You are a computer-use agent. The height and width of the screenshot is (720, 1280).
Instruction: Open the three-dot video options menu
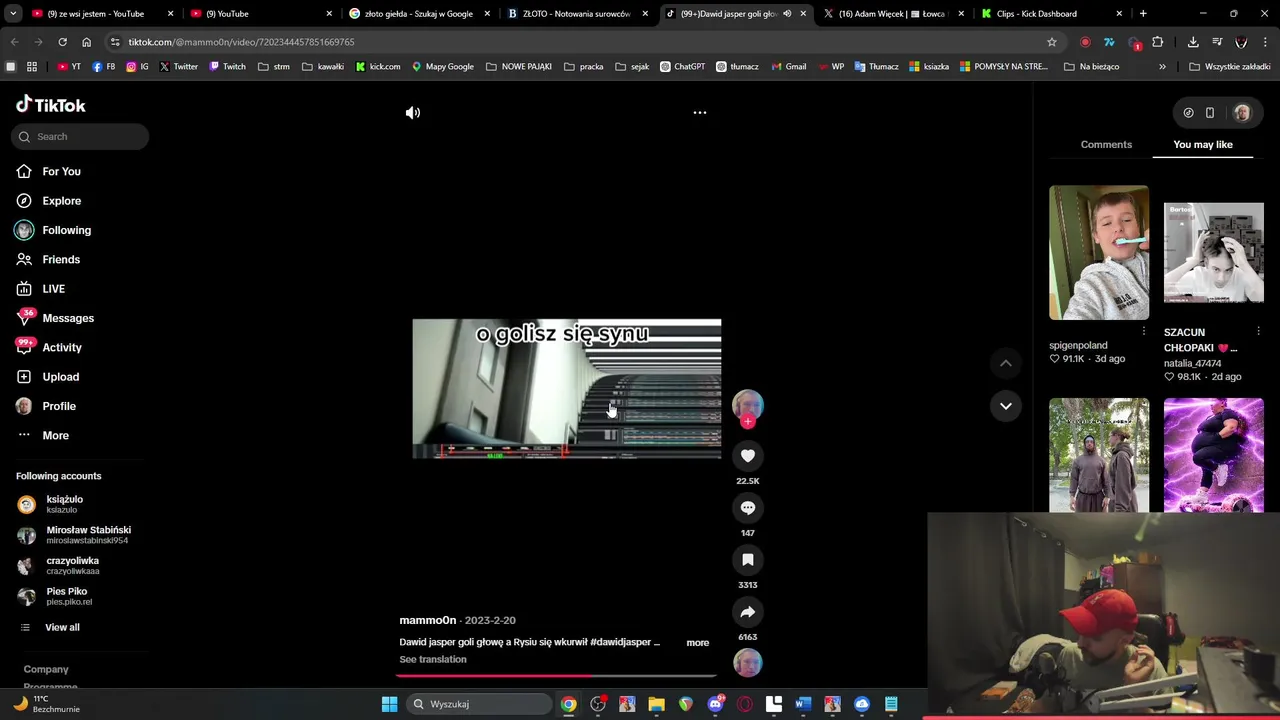700,113
